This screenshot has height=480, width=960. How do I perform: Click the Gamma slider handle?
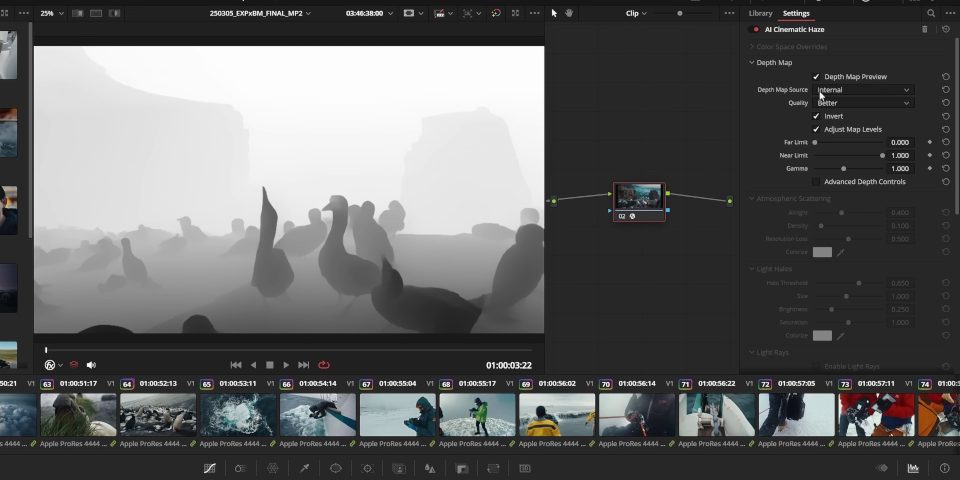[844, 169]
